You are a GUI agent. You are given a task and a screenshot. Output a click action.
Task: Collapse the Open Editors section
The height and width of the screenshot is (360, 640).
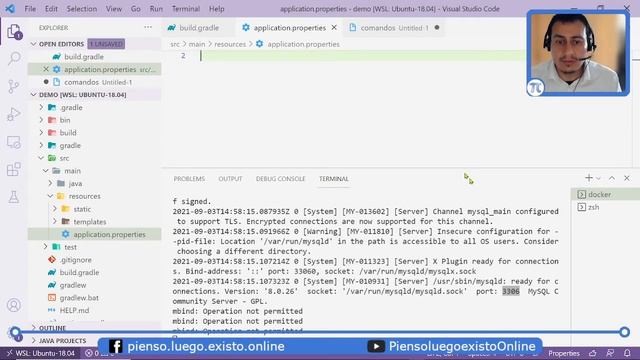(34, 44)
